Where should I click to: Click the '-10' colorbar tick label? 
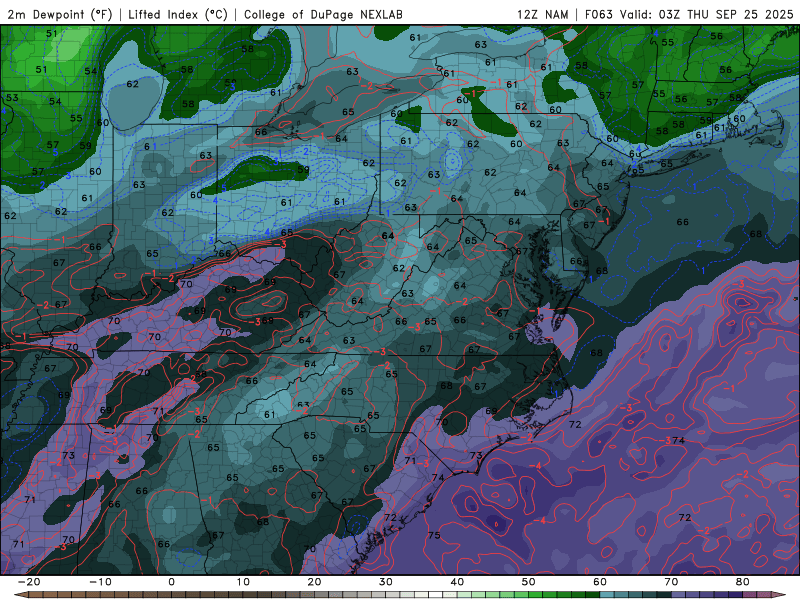pyautogui.click(x=100, y=582)
